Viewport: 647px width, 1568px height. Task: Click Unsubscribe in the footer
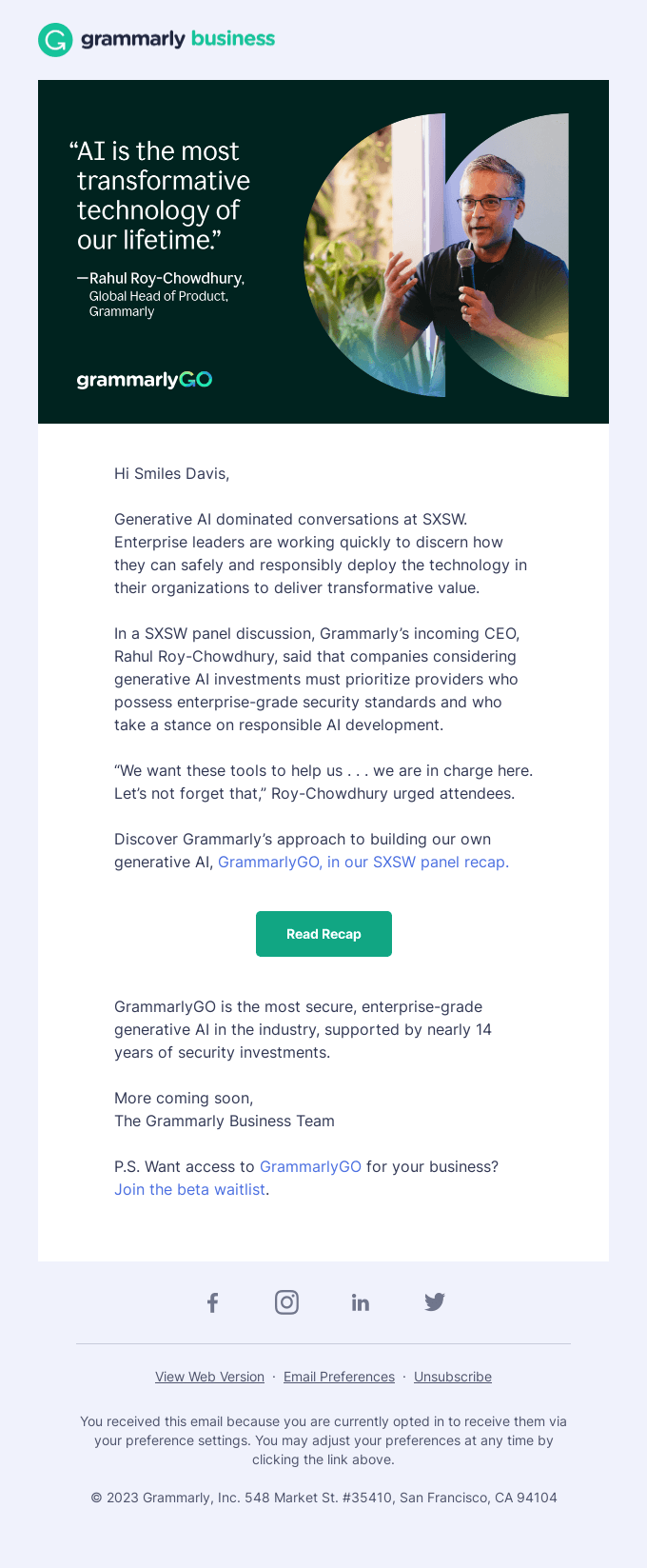point(452,1377)
